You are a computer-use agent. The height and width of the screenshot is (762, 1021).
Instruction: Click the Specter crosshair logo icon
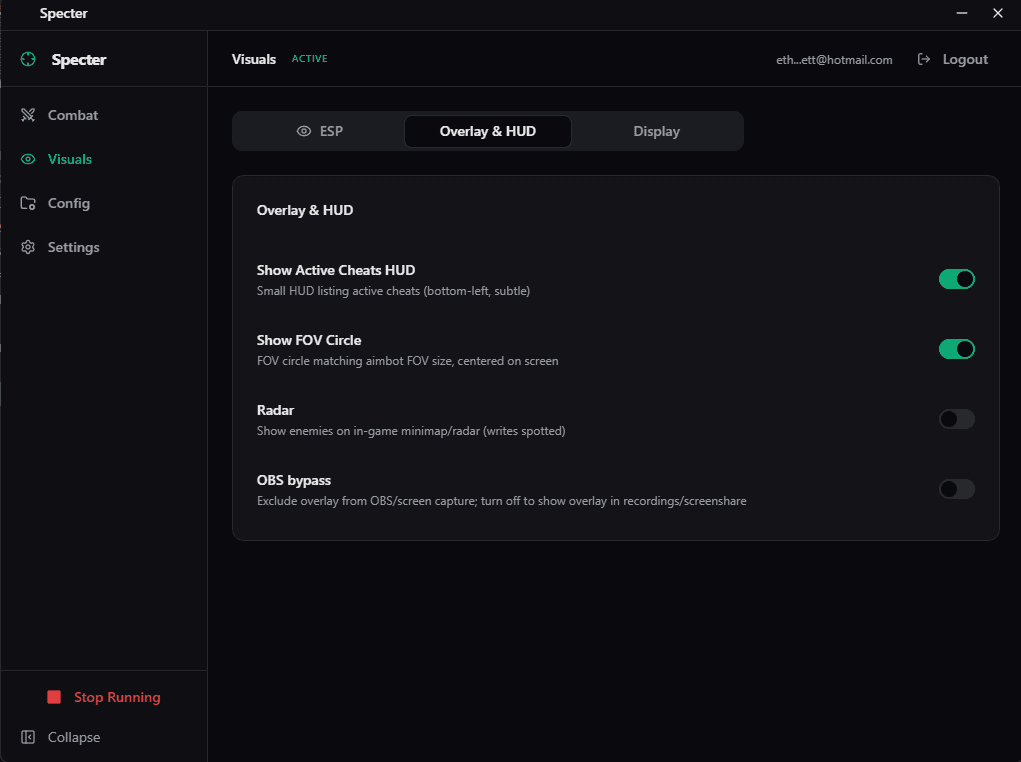pyautogui.click(x=27, y=59)
